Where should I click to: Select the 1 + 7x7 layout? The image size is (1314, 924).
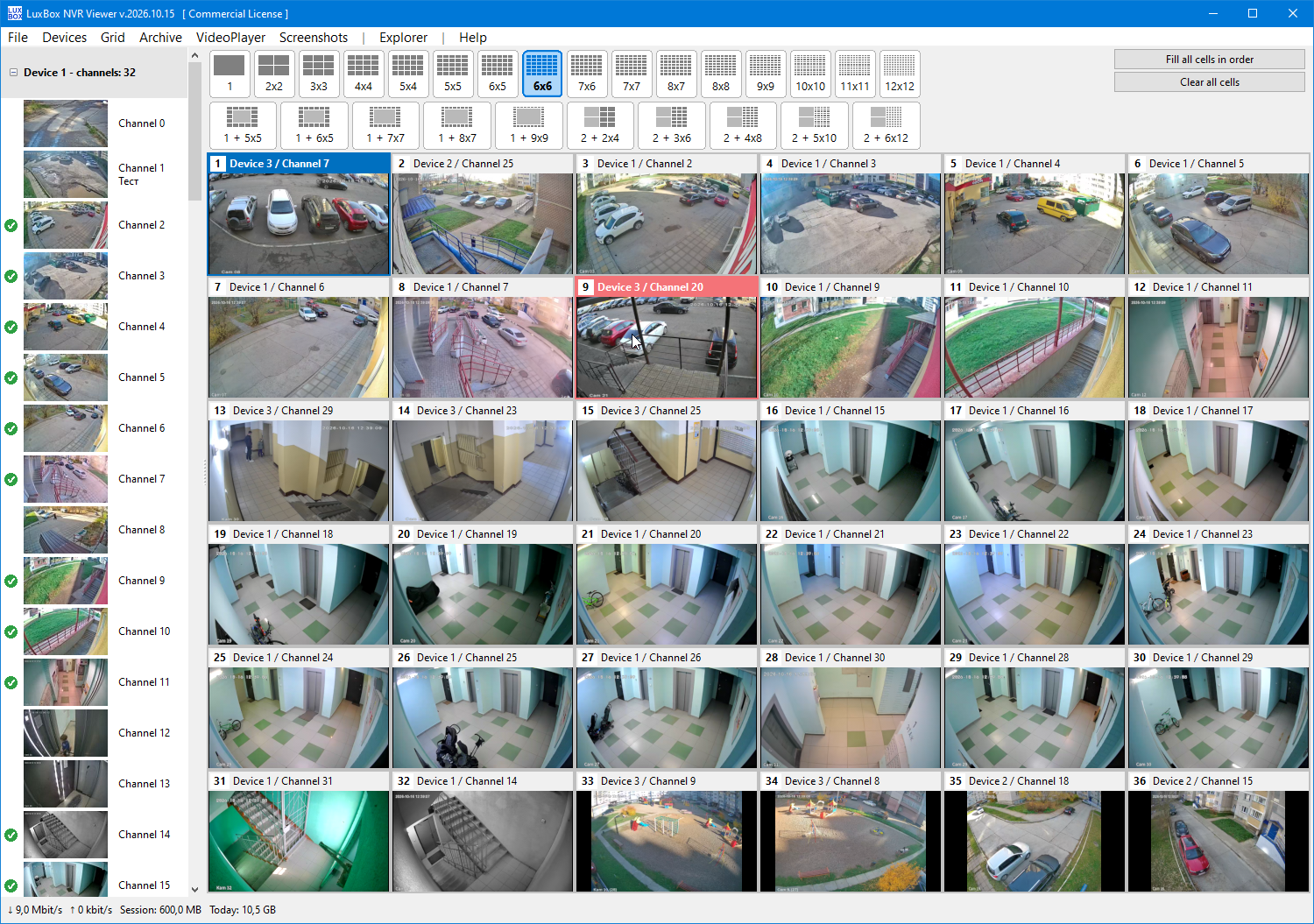coord(385,125)
